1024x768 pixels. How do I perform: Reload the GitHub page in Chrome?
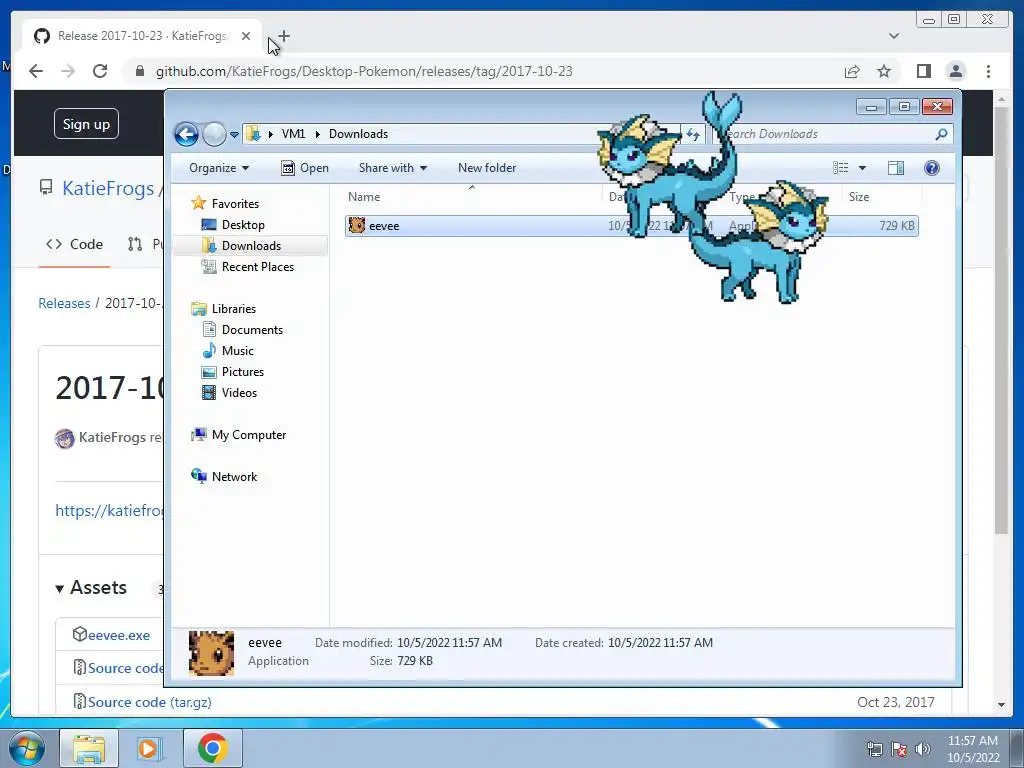(100, 71)
